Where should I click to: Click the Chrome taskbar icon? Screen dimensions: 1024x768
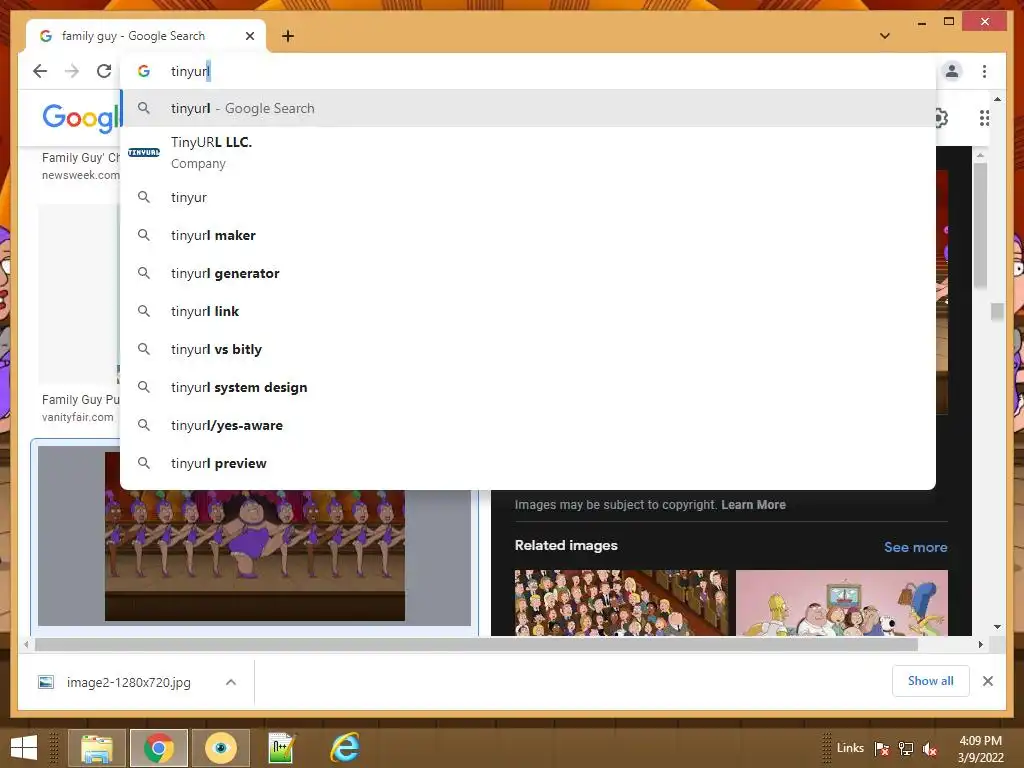(159, 748)
